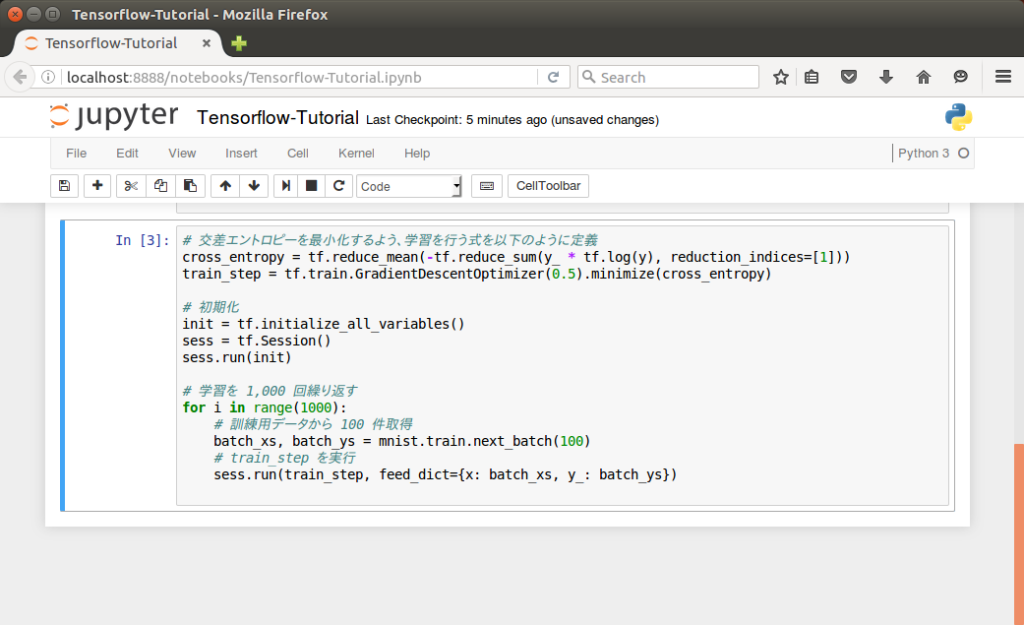Copy the selected cell using copy icon

tap(158, 185)
